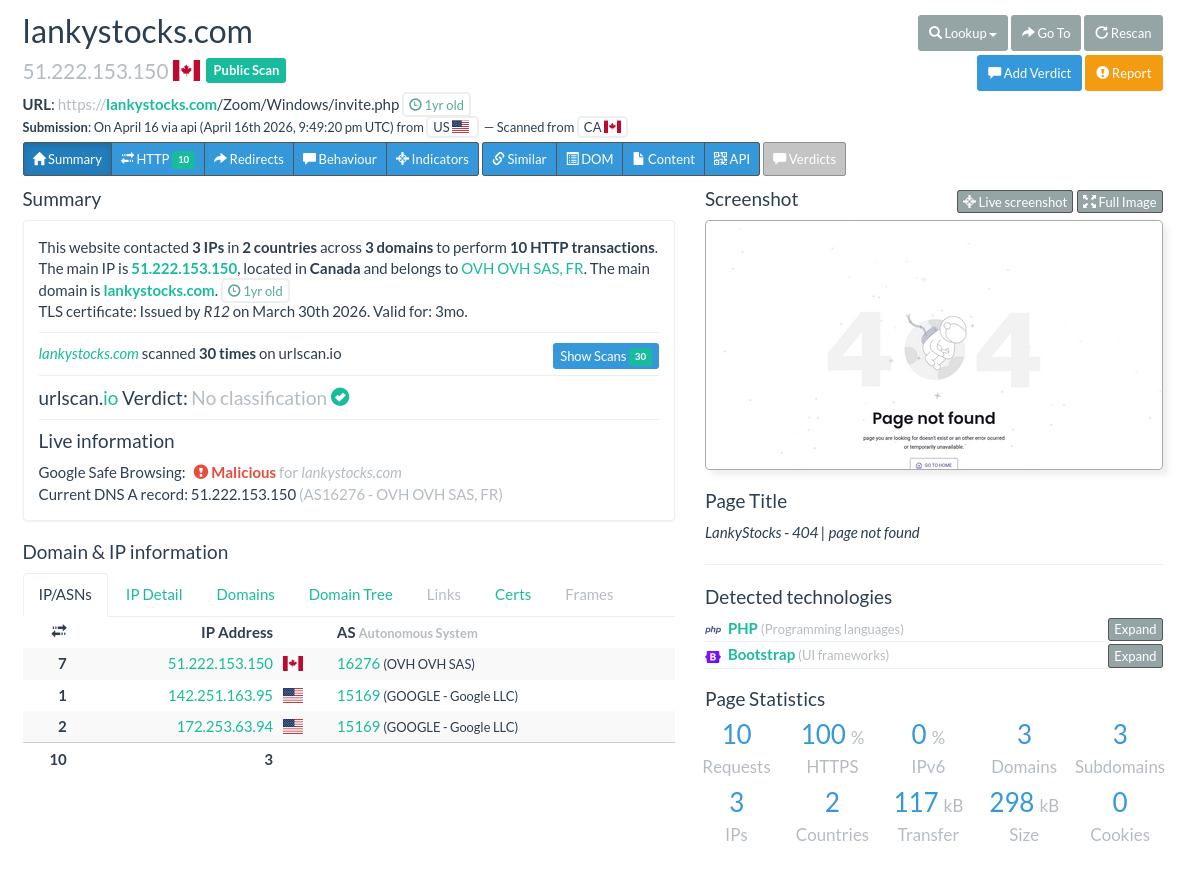Click the green verdict checkmark icon
Screen dimensions: 1198x871
coord(340,397)
